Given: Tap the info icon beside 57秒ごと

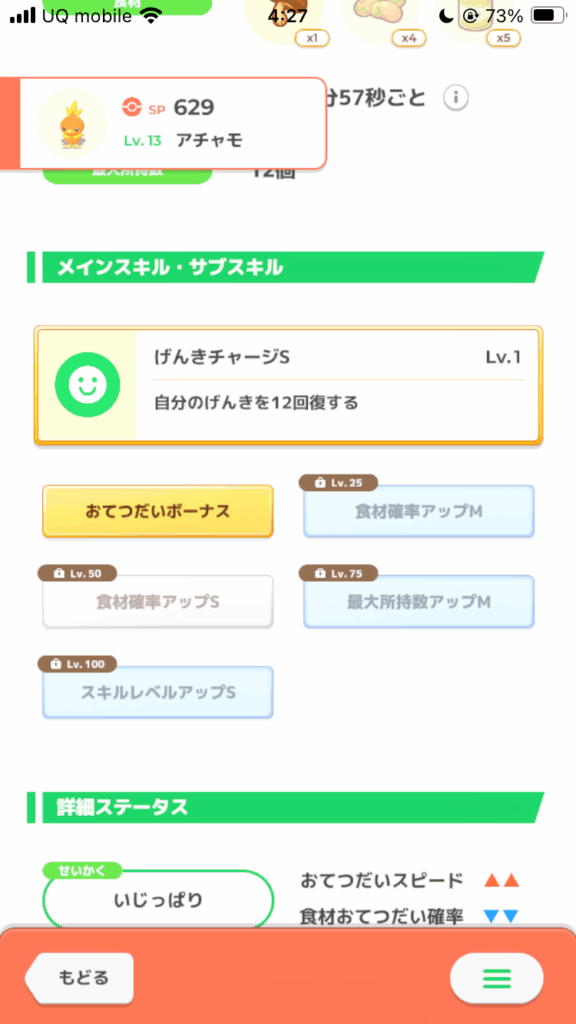Looking at the screenshot, I should pyautogui.click(x=456, y=98).
